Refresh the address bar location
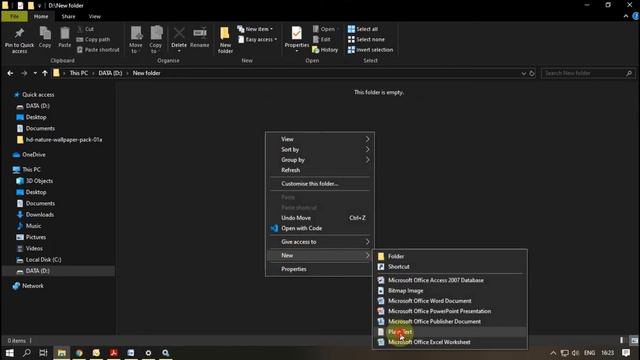Screen dimensions: 640x360 532,73
